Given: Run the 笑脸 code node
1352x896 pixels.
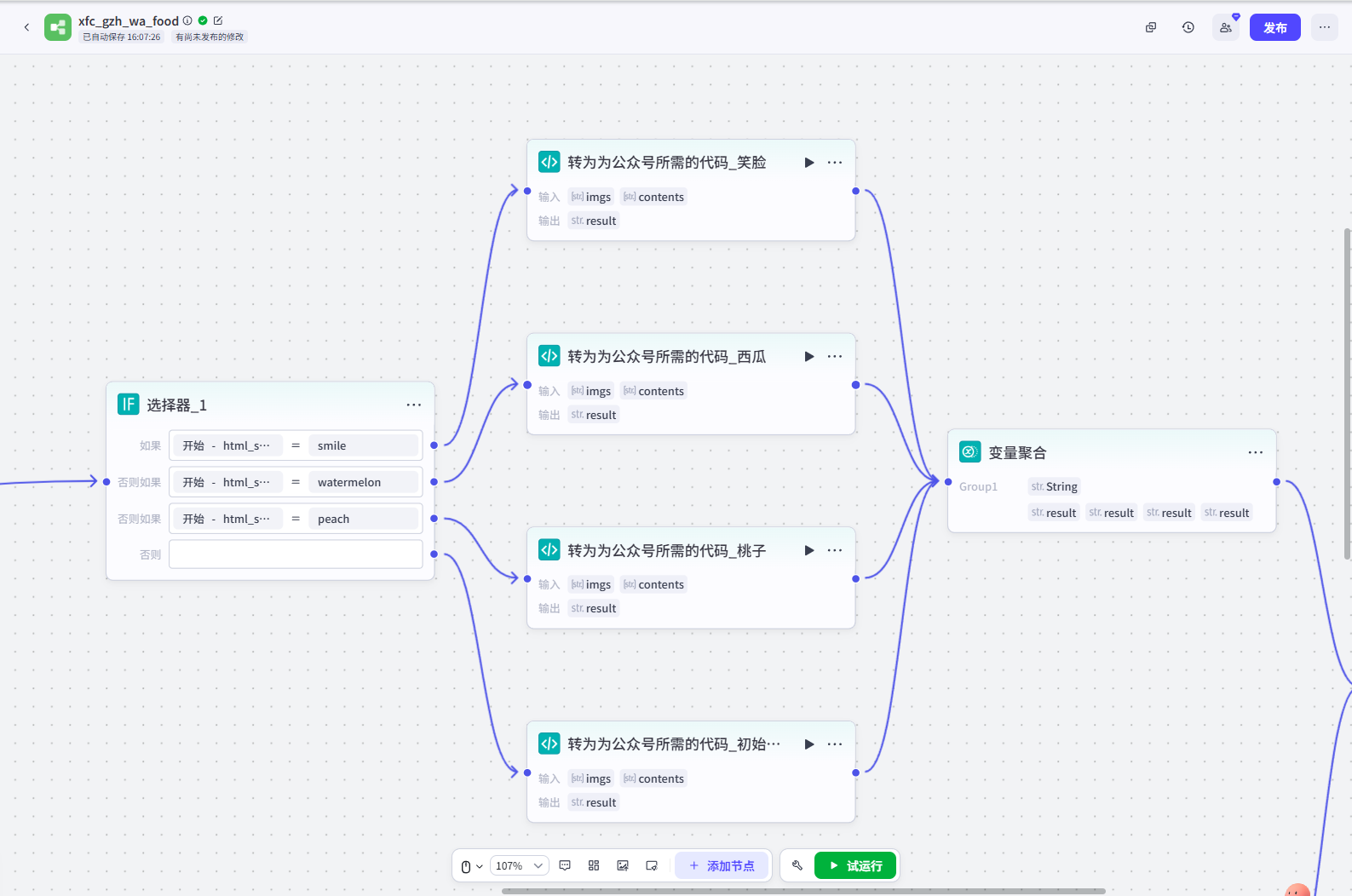Looking at the screenshot, I should (x=809, y=163).
